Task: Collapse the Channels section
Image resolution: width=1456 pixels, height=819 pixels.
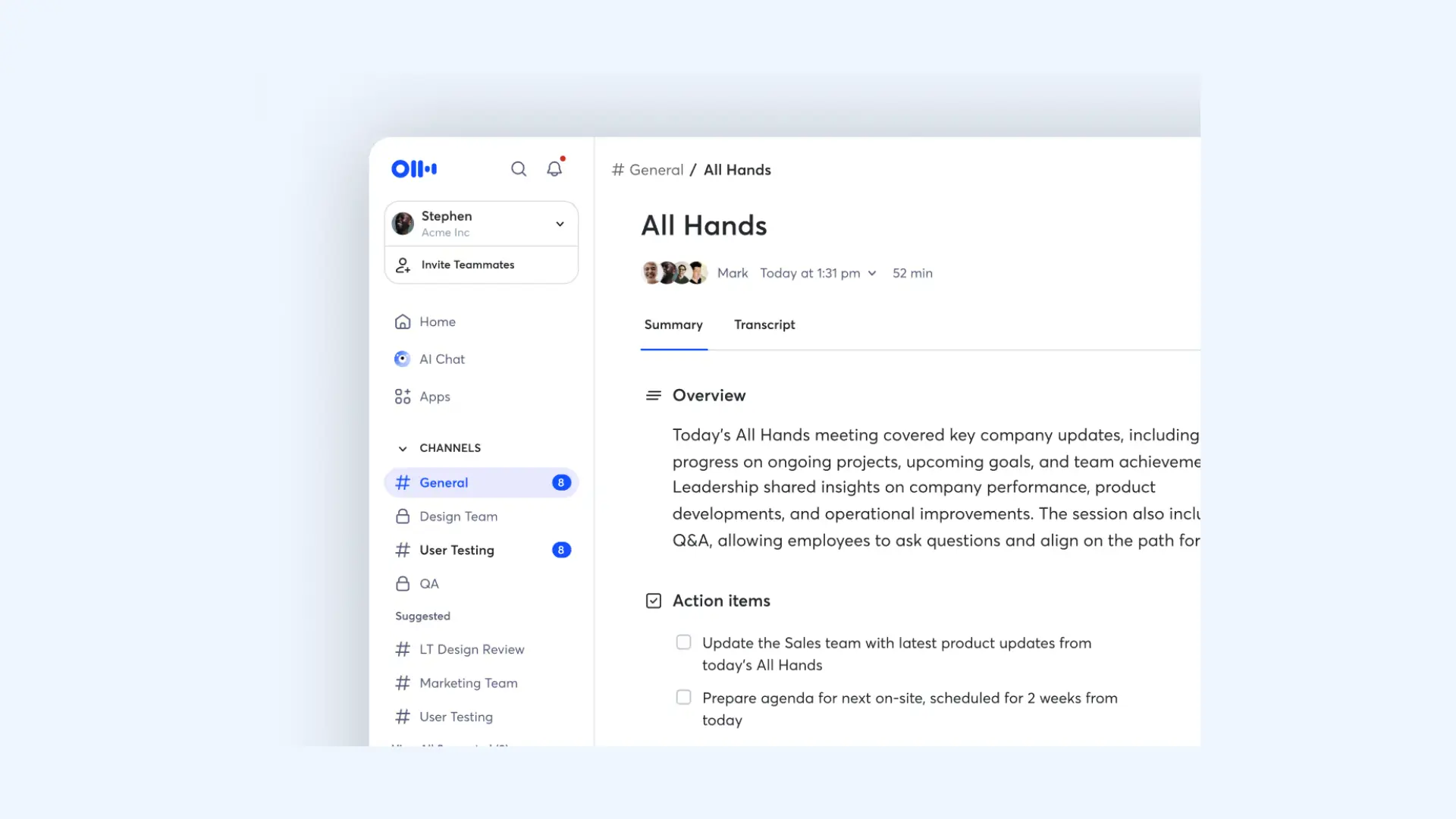Action: pos(402,448)
